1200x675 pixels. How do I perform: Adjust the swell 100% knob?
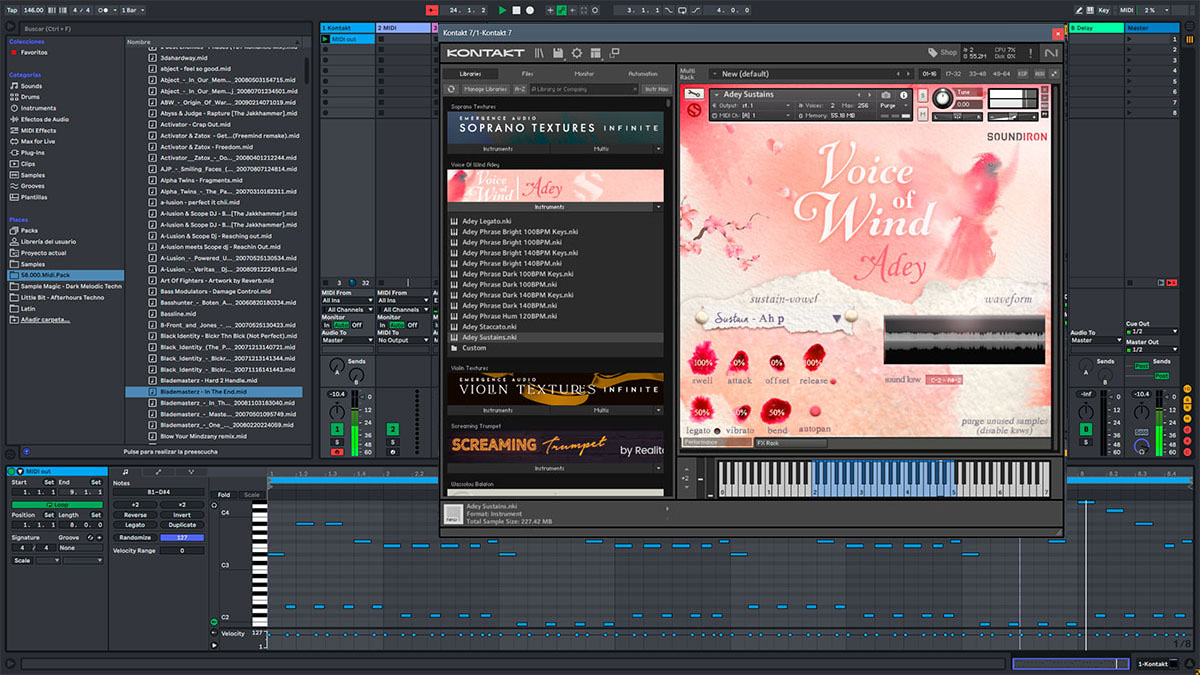[703, 361]
